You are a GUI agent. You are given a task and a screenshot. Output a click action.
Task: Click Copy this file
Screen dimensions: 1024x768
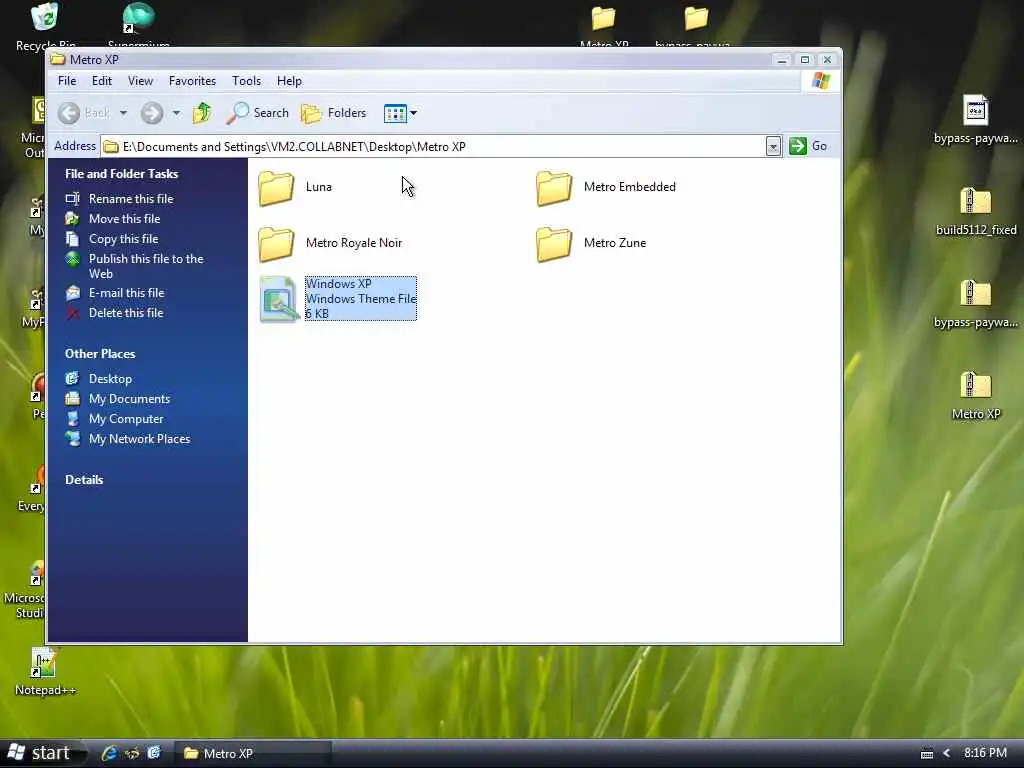tap(123, 239)
